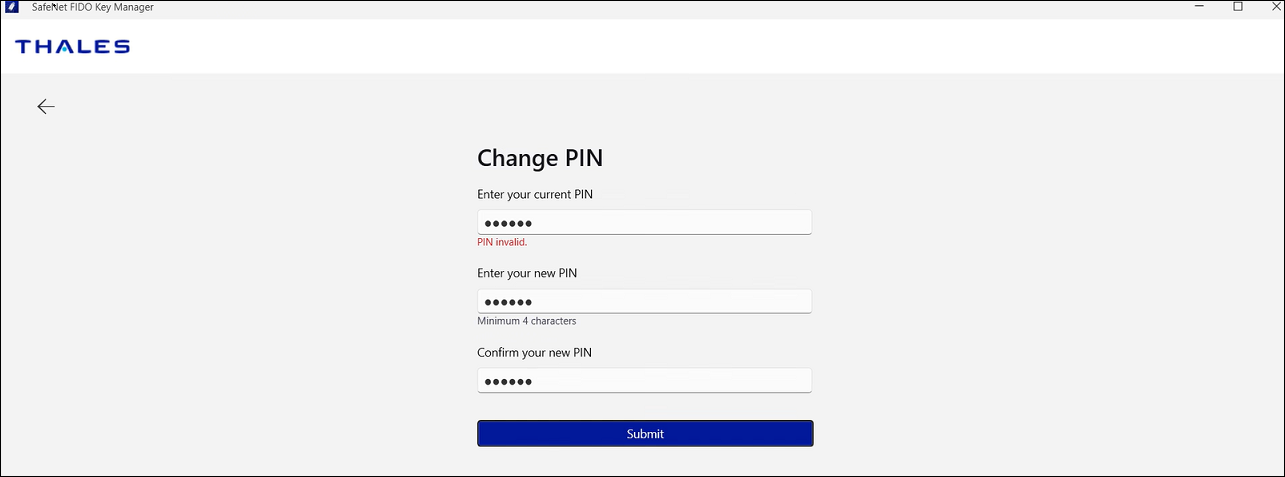The width and height of the screenshot is (1285, 477).
Task: Click the red "PIN invalid." error message
Action: pos(502,242)
